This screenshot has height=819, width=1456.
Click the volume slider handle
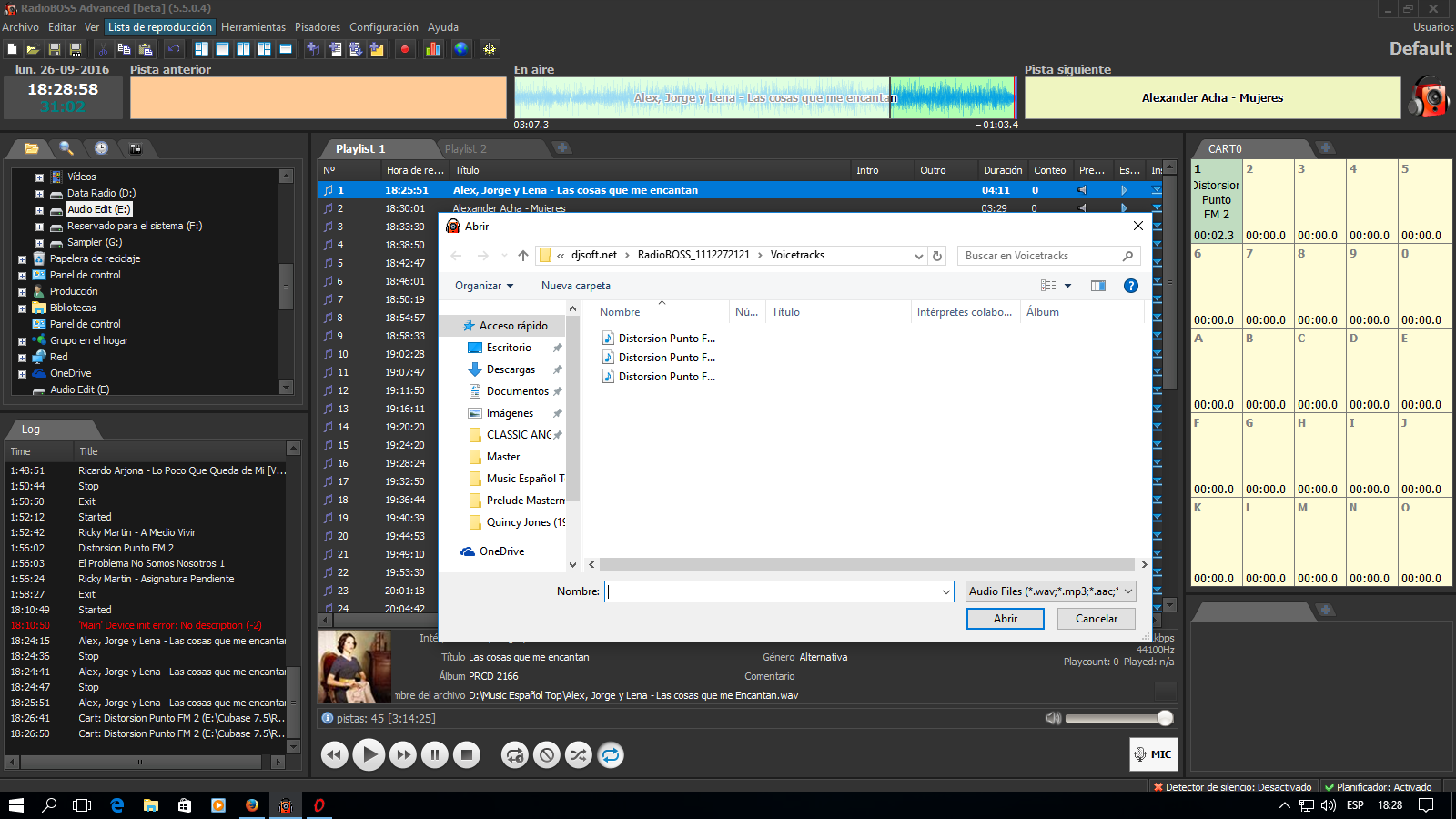click(1165, 718)
